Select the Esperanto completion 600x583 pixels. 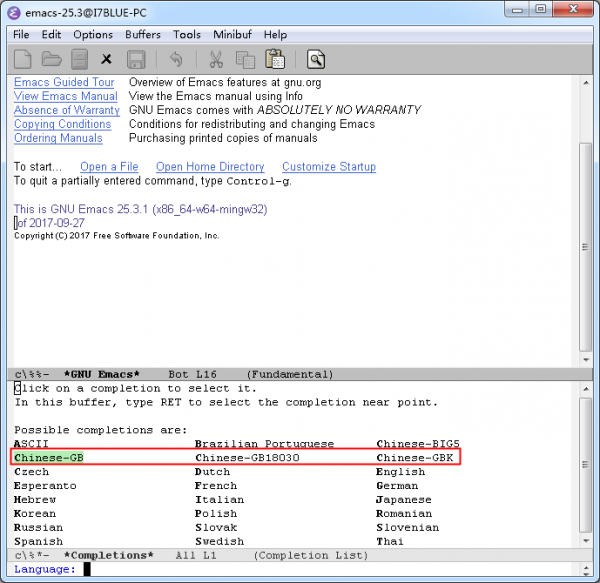coord(45,485)
